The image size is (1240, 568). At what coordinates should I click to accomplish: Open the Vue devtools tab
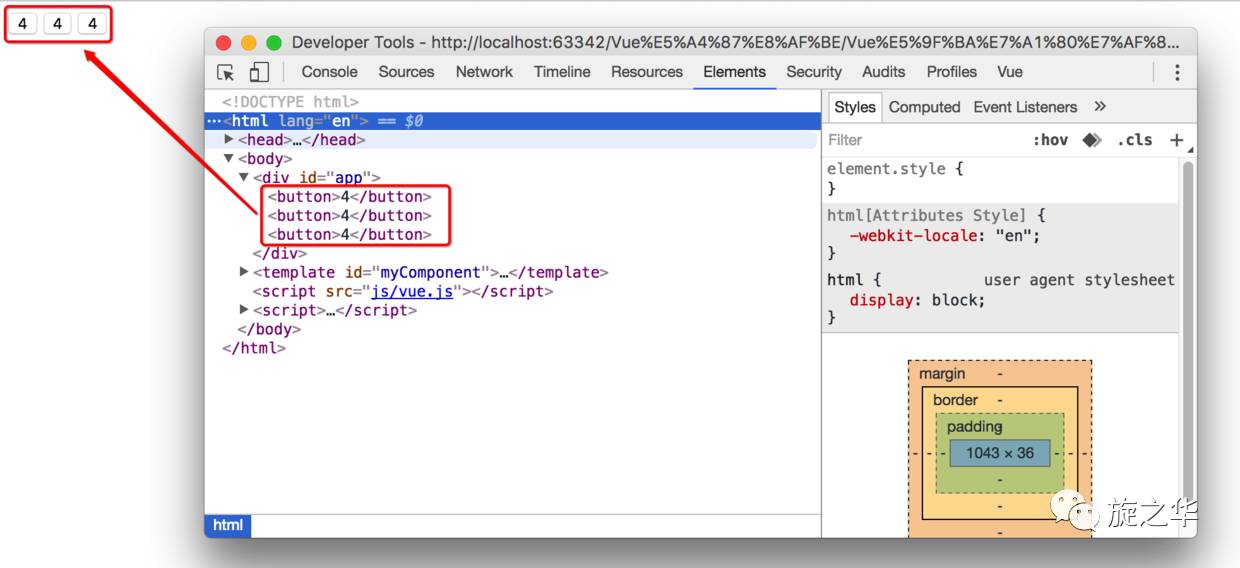pos(1010,72)
